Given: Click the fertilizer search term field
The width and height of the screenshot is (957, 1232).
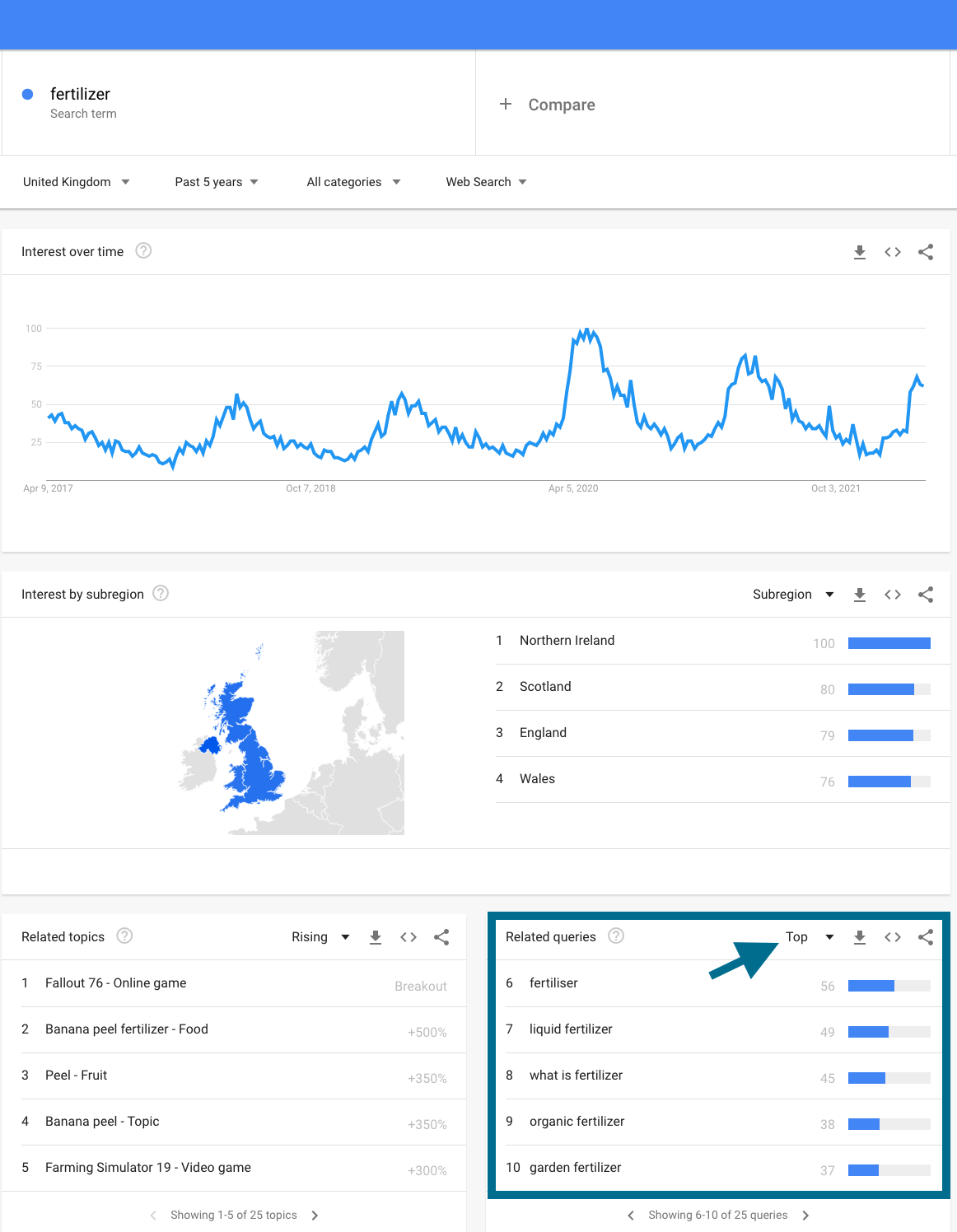Looking at the screenshot, I should tap(80, 95).
